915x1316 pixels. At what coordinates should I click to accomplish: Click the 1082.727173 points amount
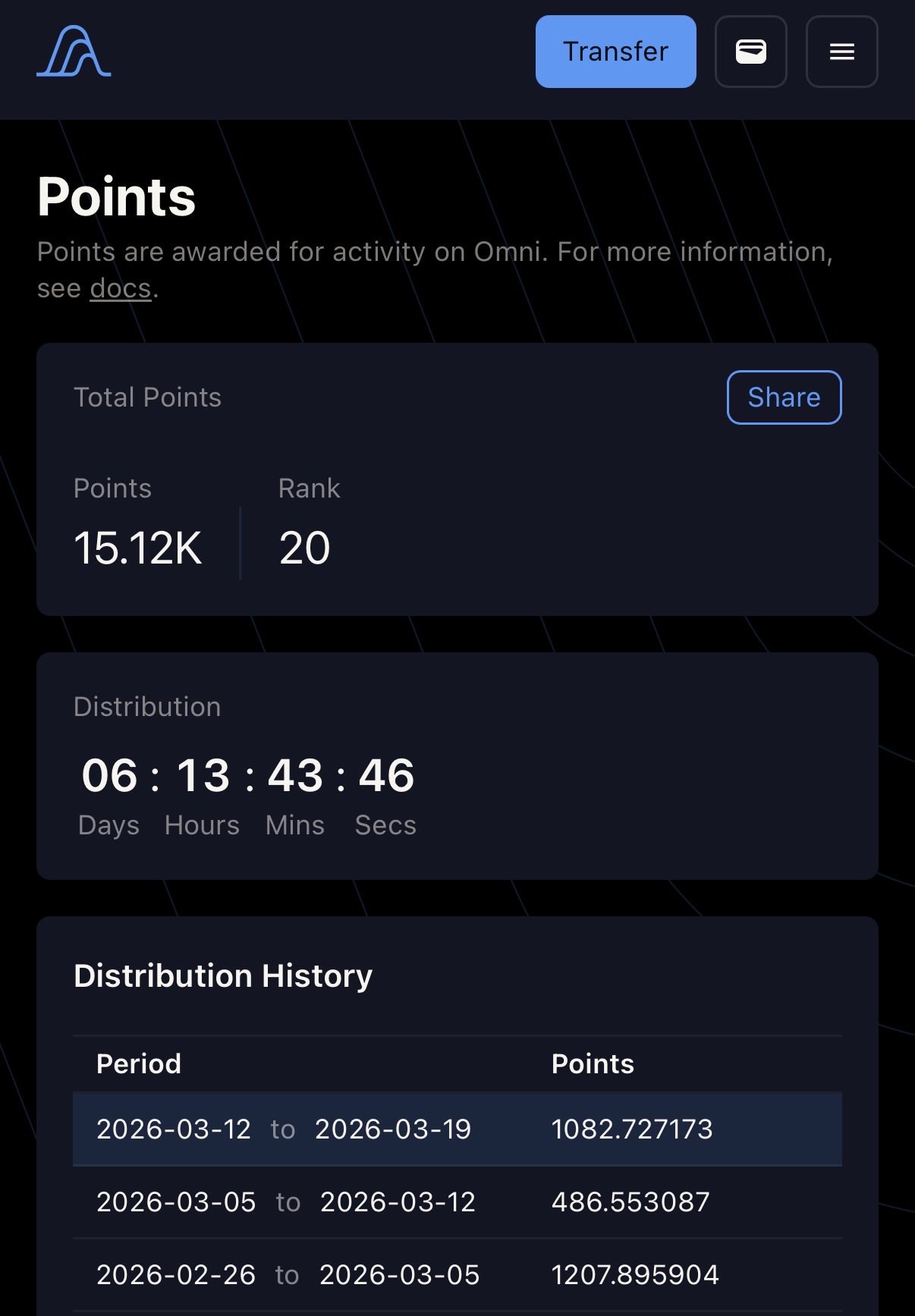pyautogui.click(x=632, y=1129)
